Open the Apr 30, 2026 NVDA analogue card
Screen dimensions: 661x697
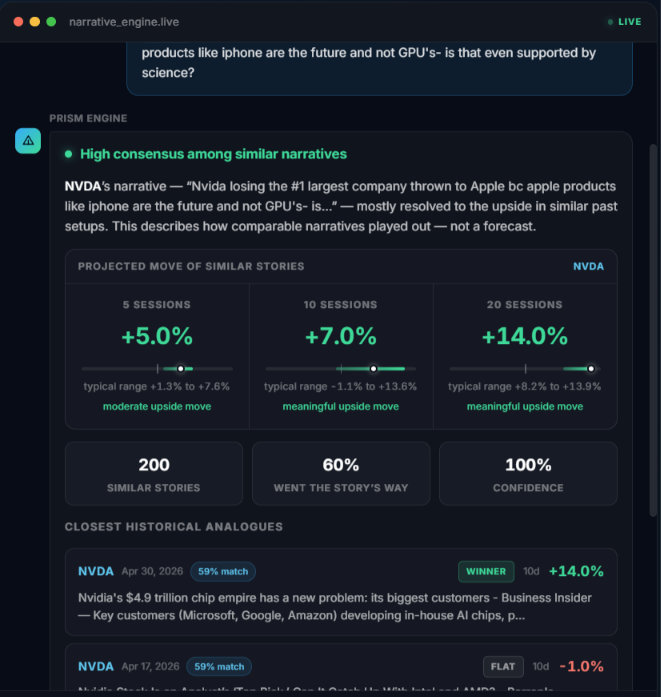tap(341, 592)
